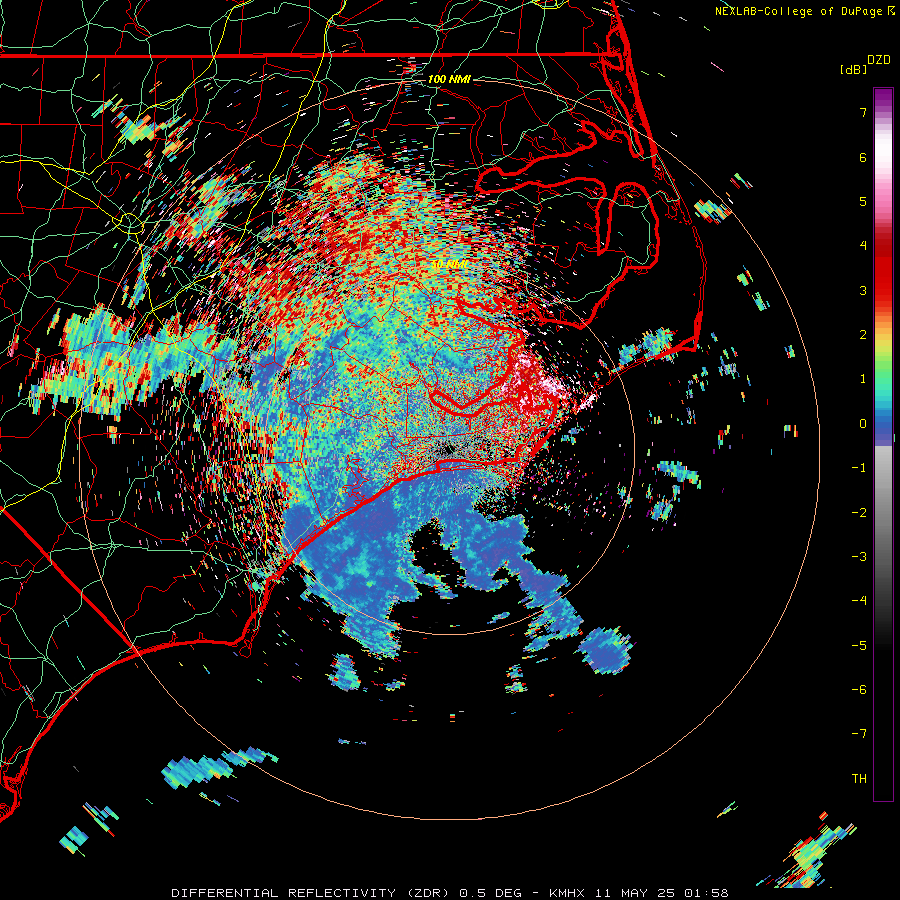900x900 pixels.
Task: Click the 2 value on color scale
Action: pos(863,335)
